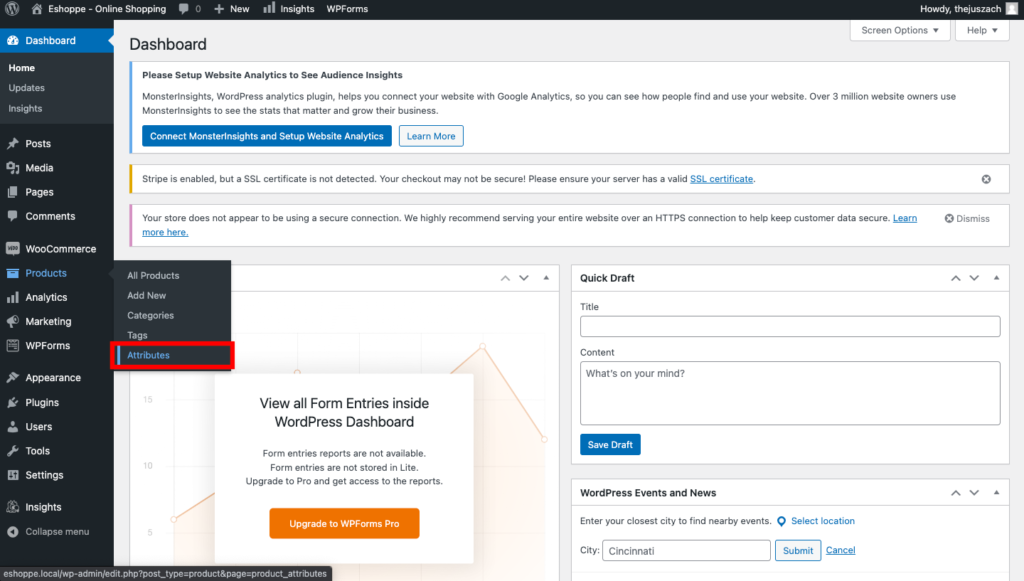The height and width of the screenshot is (581, 1024).
Task: Collapse the WordPress Events and News panel
Action: 997,493
